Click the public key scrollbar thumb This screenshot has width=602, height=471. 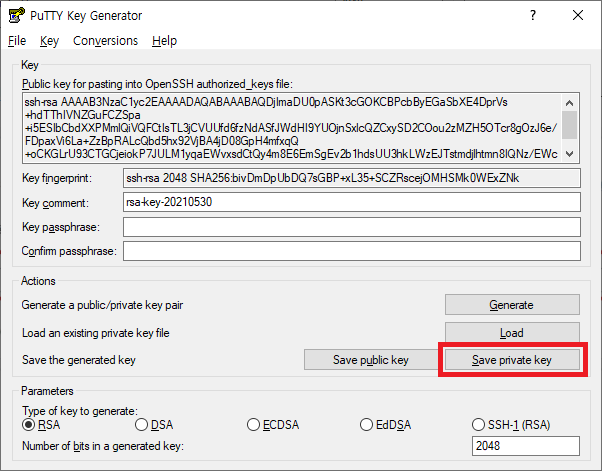coord(570,125)
